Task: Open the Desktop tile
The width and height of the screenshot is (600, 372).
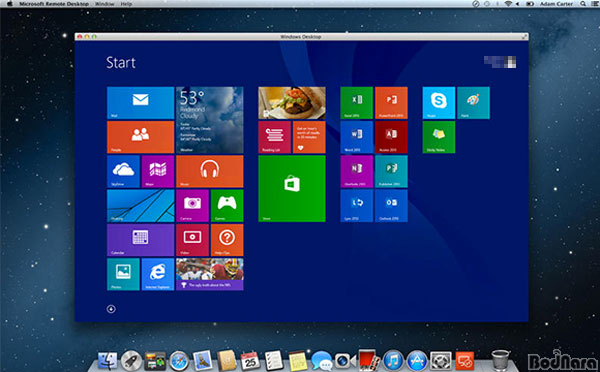Action: [140, 206]
